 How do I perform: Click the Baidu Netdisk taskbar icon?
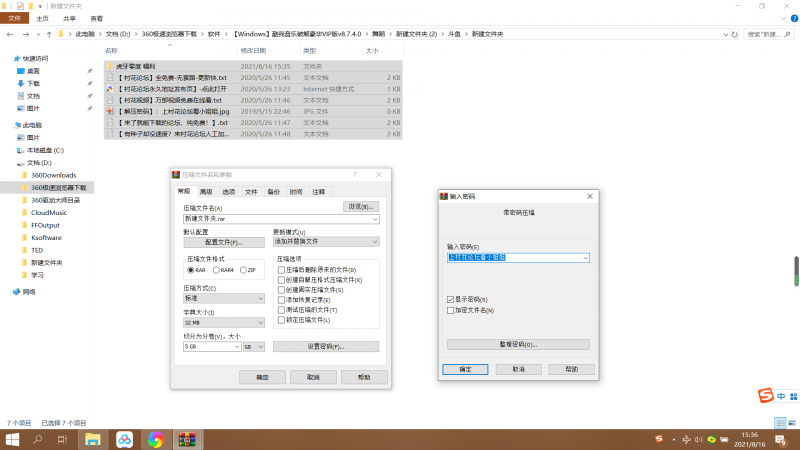pyautogui.click(x=124, y=439)
